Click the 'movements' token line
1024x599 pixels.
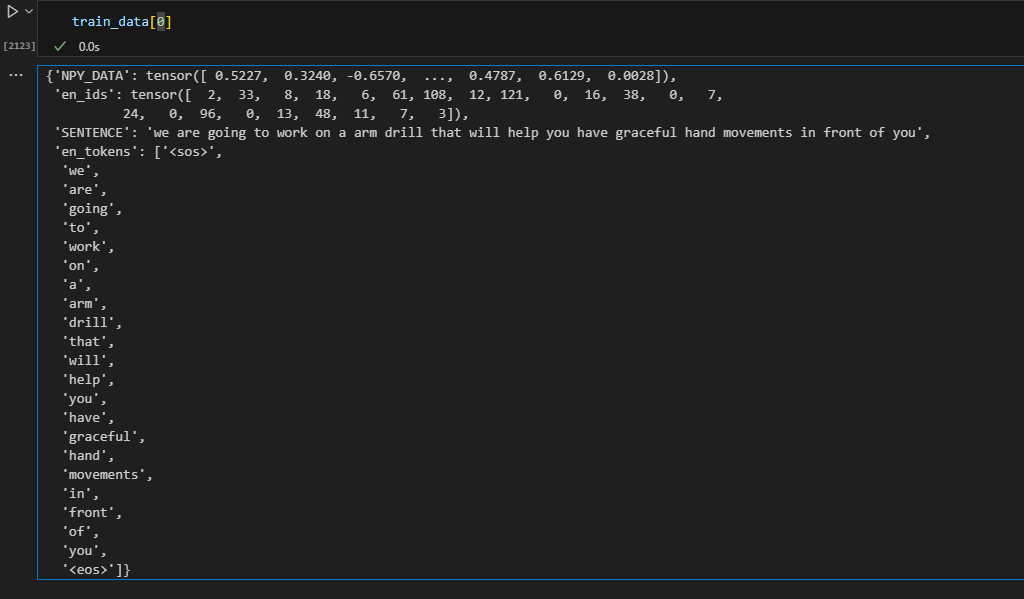click(x=104, y=475)
